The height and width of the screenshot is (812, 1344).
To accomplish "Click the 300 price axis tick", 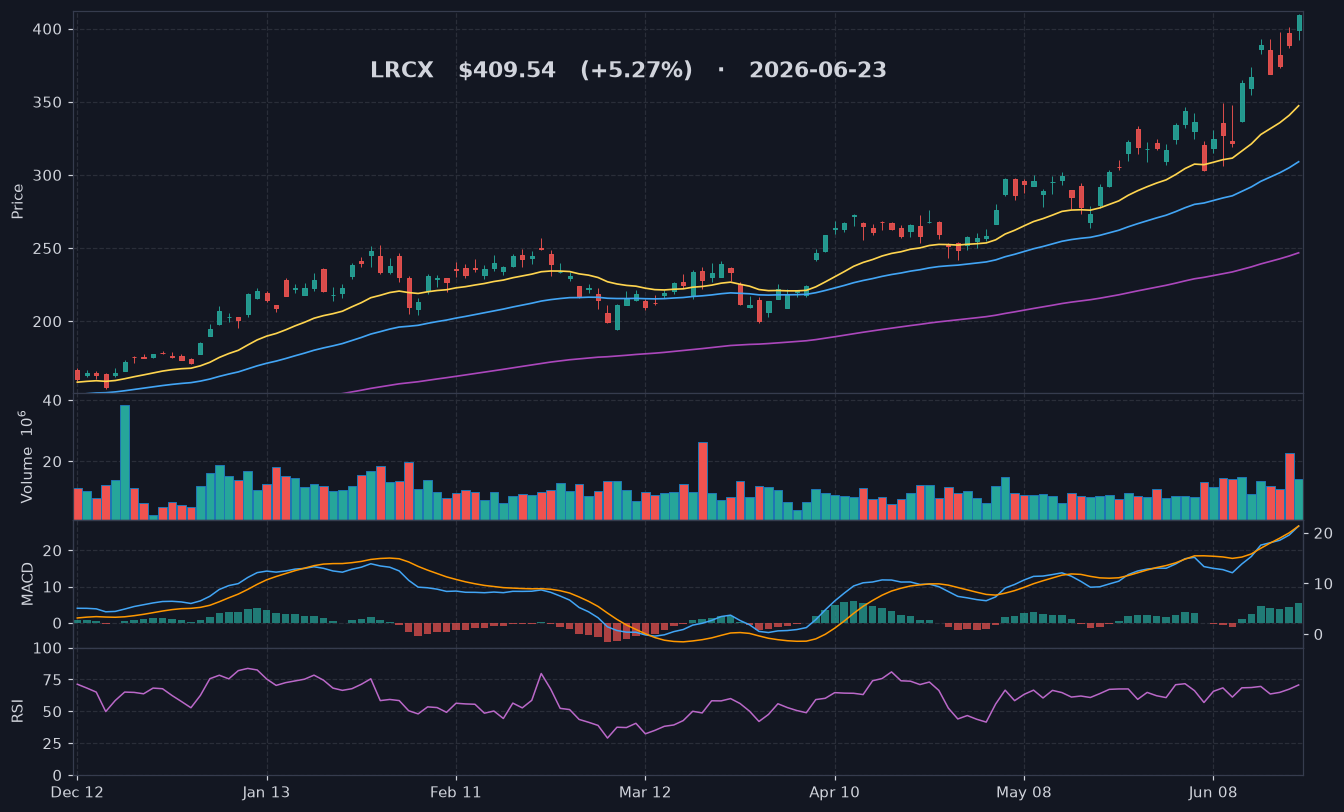I will pos(48,176).
